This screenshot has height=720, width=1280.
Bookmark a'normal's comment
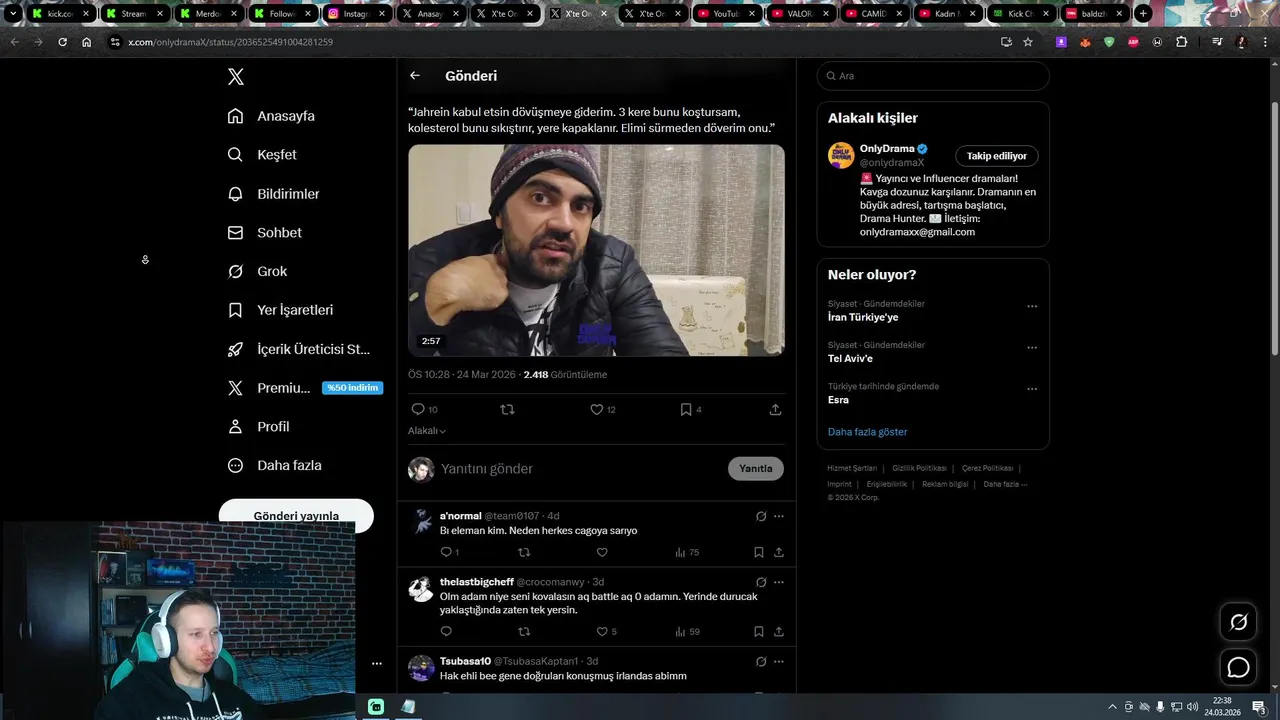click(759, 552)
